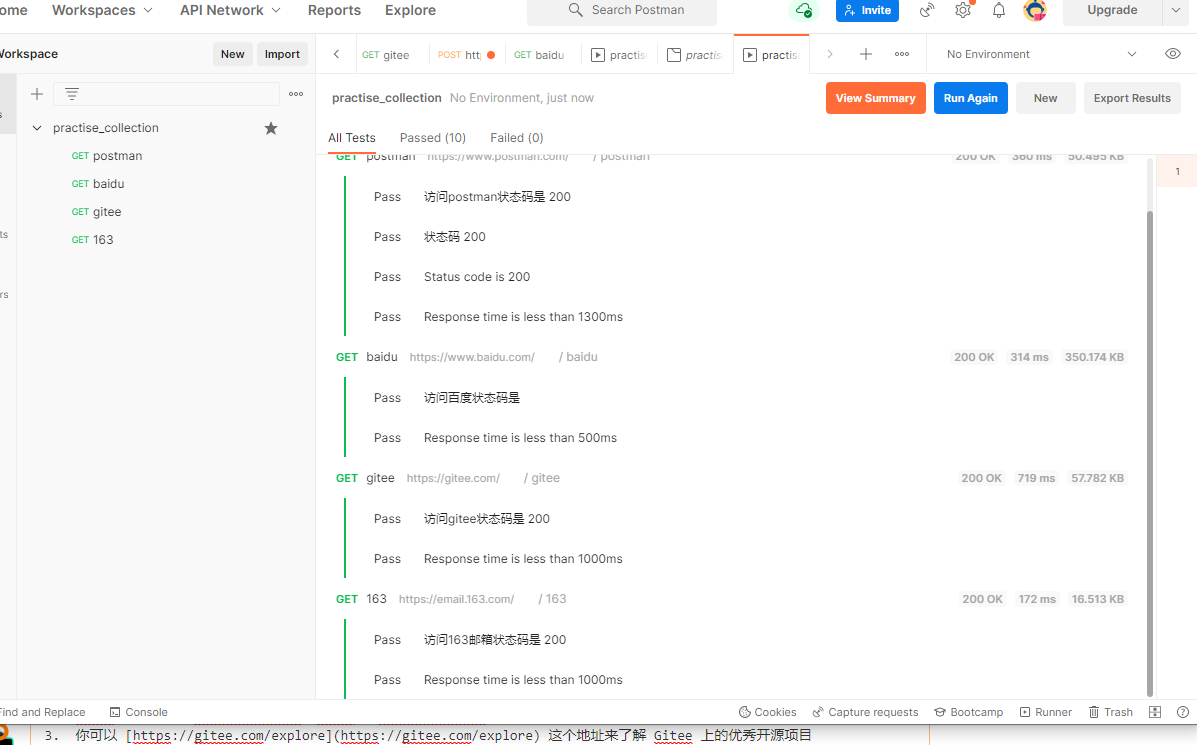Toggle the star on practise_collection
Image resolution: width=1197 pixels, height=745 pixels.
pyautogui.click(x=271, y=128)
